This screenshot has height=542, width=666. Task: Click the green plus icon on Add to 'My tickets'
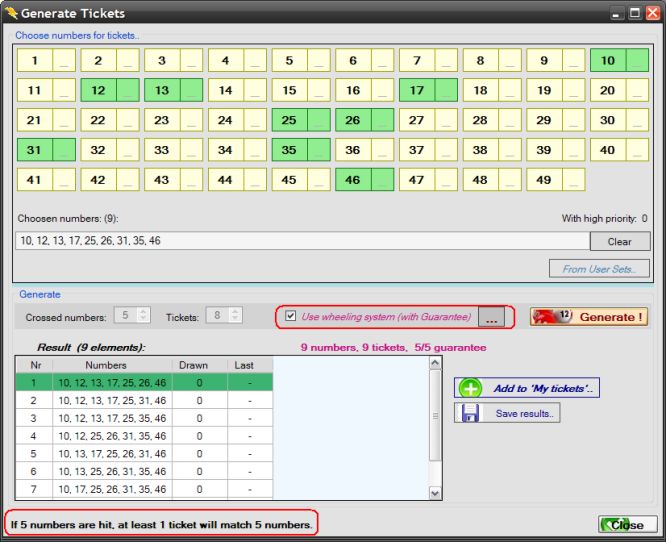470,388
